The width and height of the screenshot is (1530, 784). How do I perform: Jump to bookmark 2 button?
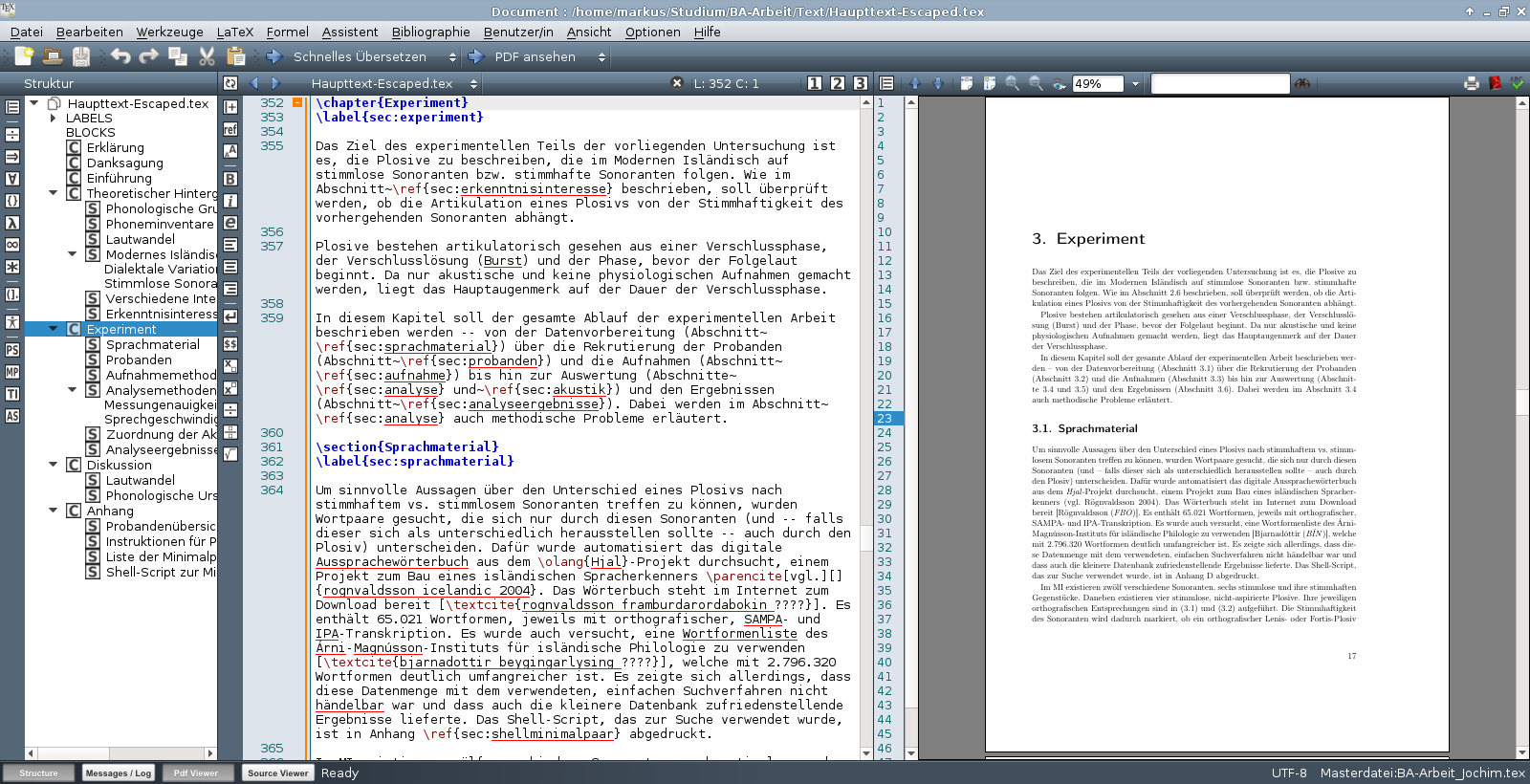tap(838, 83)
